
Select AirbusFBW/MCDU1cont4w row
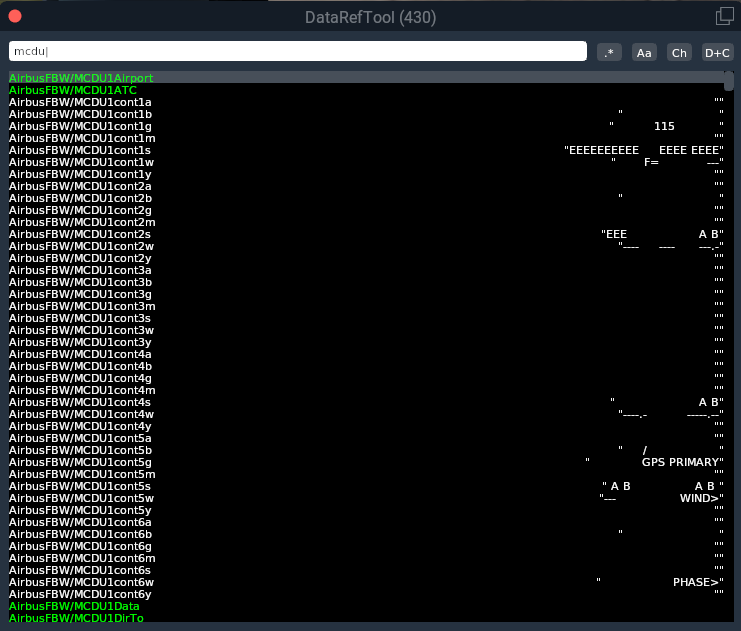point(366,415)
